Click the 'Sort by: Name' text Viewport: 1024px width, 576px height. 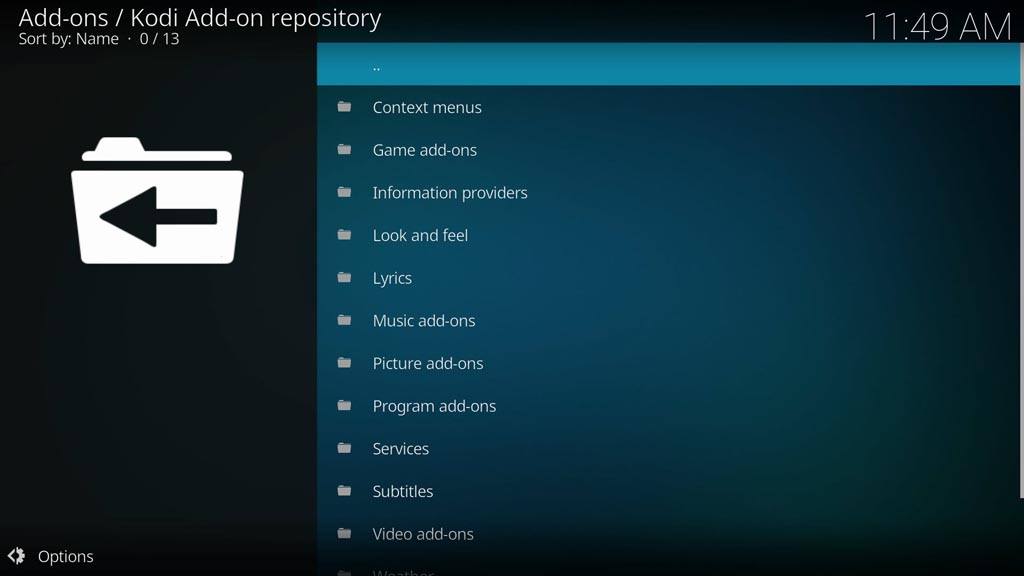point(69,39)
